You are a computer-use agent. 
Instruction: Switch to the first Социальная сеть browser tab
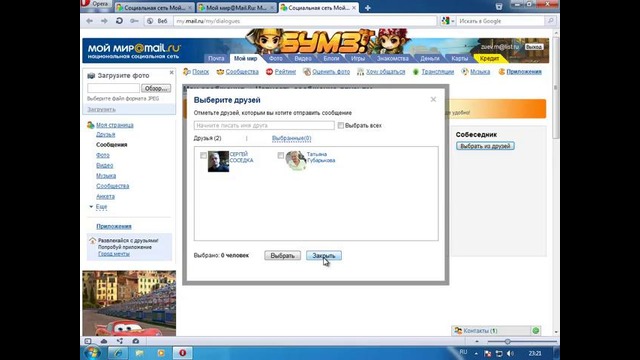tap(154, 8)
